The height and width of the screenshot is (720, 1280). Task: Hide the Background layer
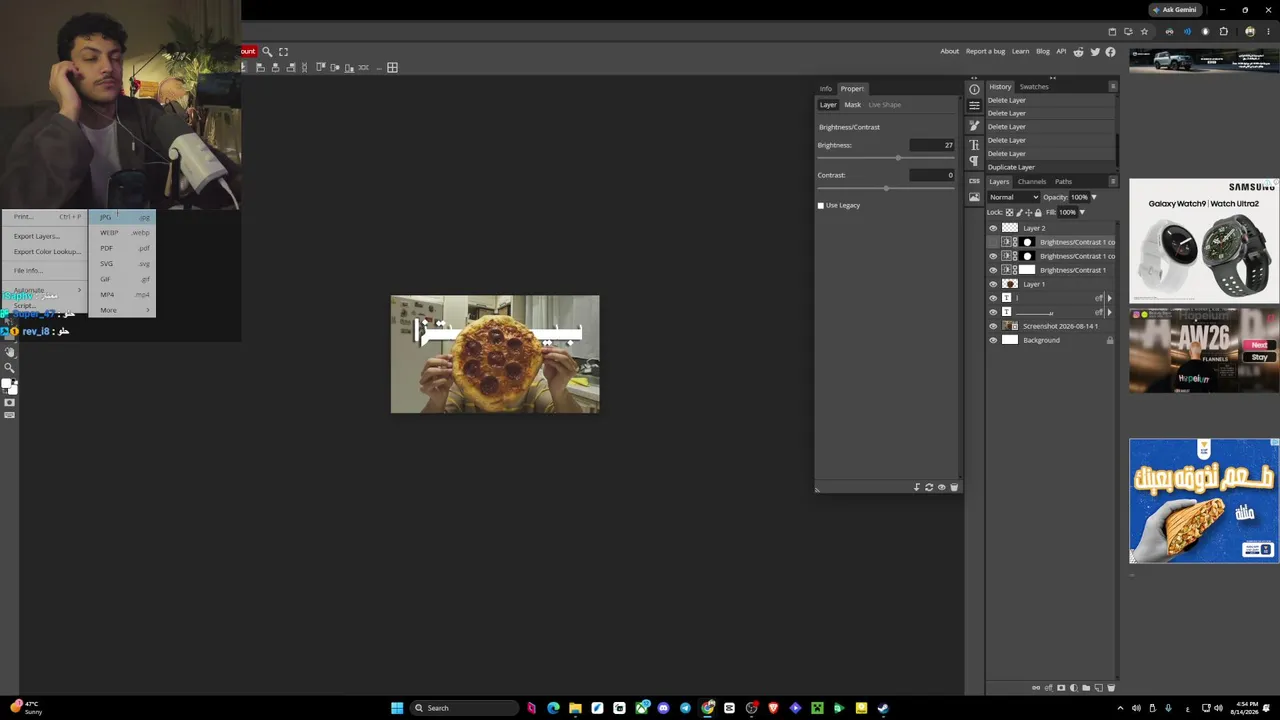[993, 340]
